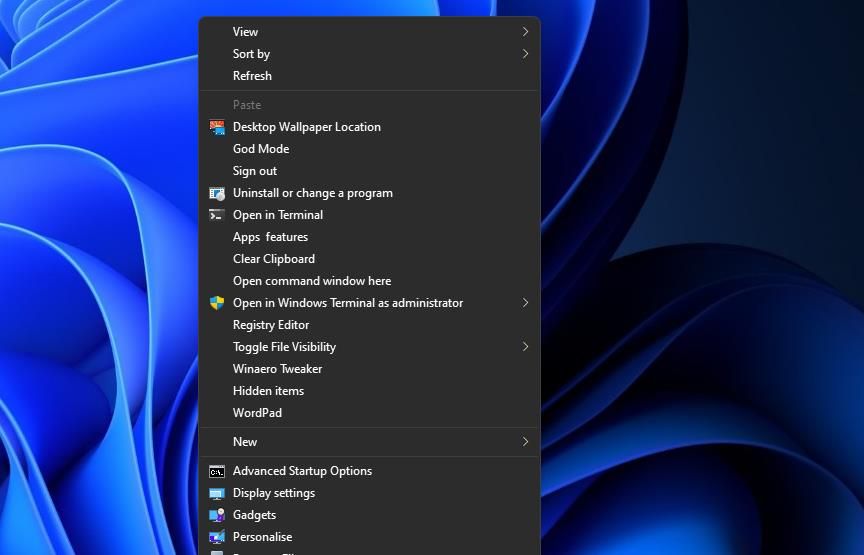
Task: Choose the Personalise entry
Action: [369, 537]
